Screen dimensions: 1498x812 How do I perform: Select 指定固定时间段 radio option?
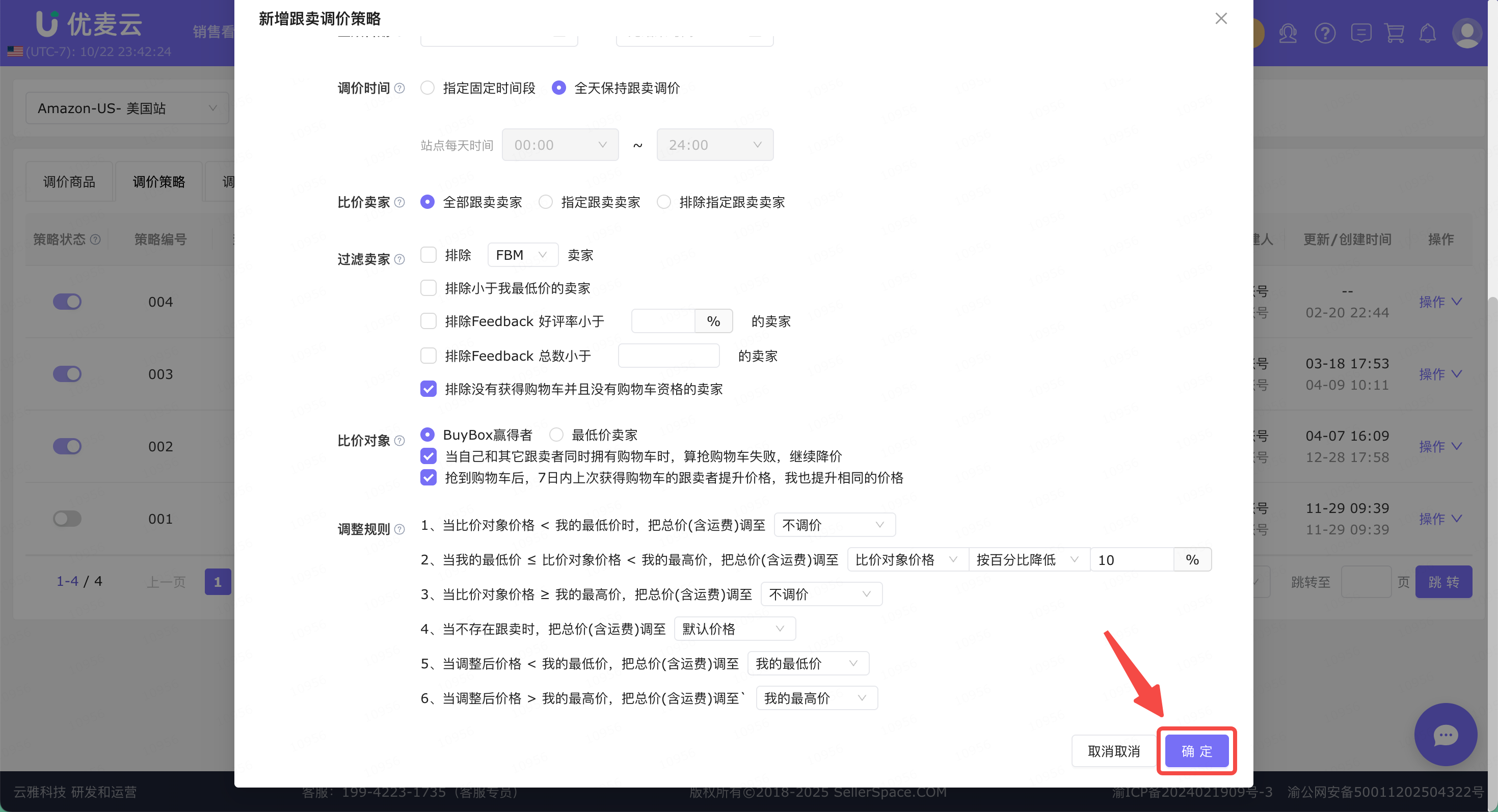(x=427, y=88)
